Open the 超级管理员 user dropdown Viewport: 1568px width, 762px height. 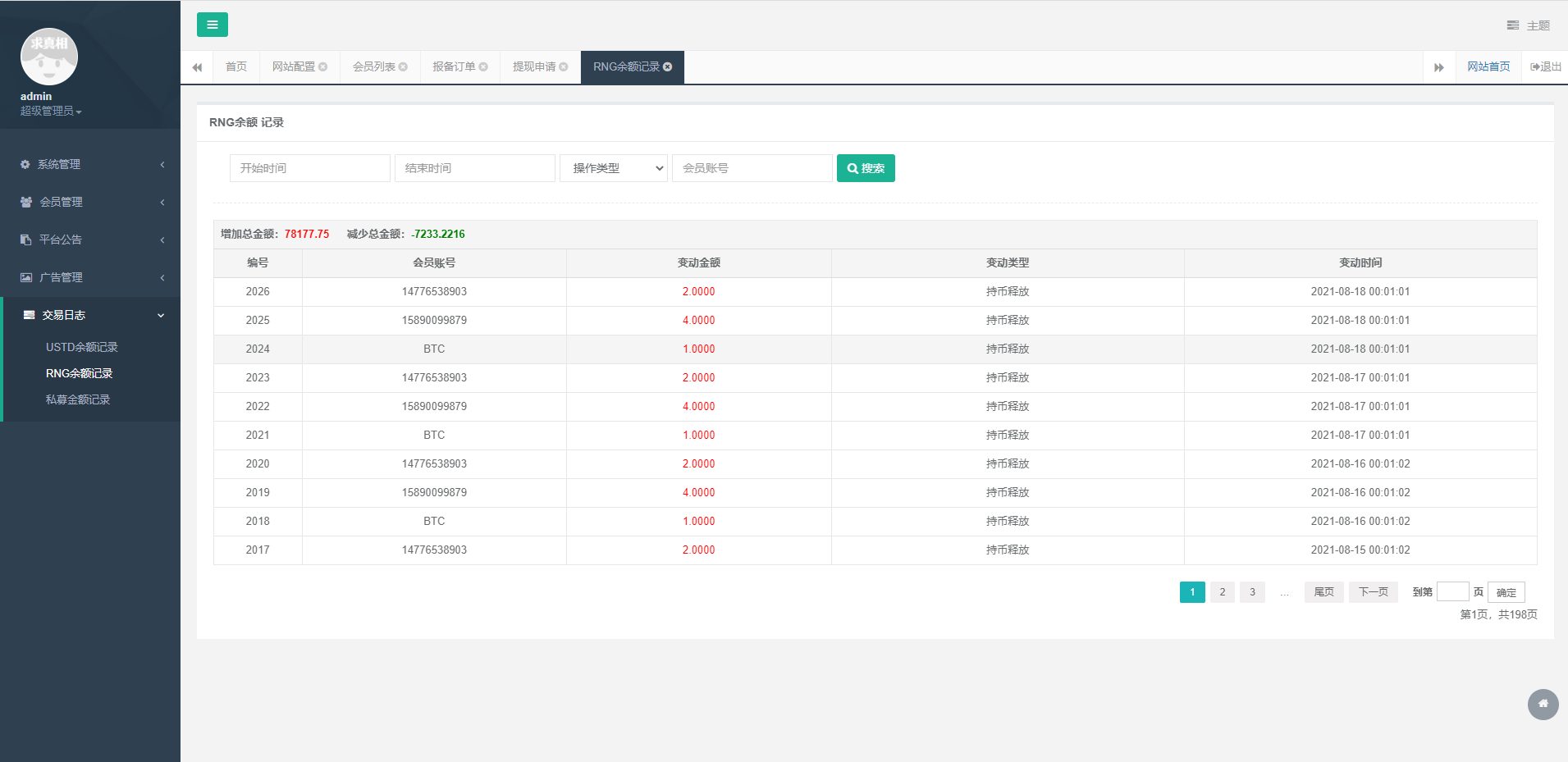pyautogui.click(x=51, y=111)
